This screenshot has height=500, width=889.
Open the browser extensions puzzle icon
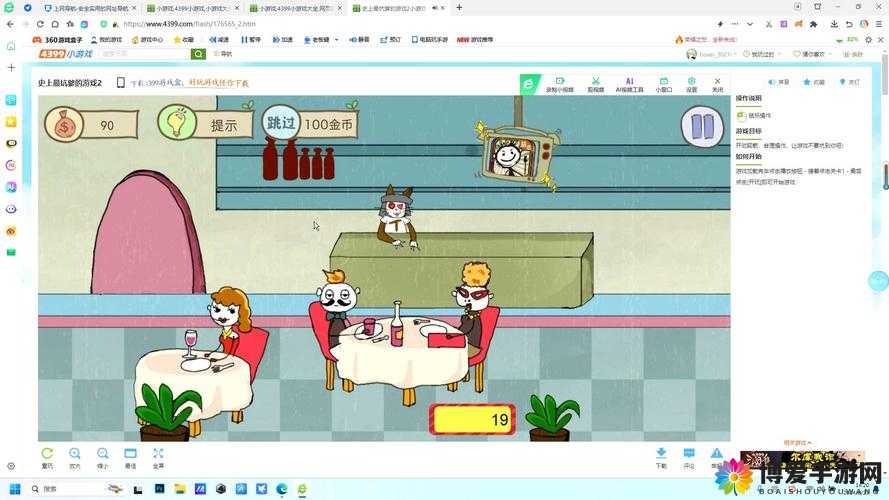pos(814,24)
